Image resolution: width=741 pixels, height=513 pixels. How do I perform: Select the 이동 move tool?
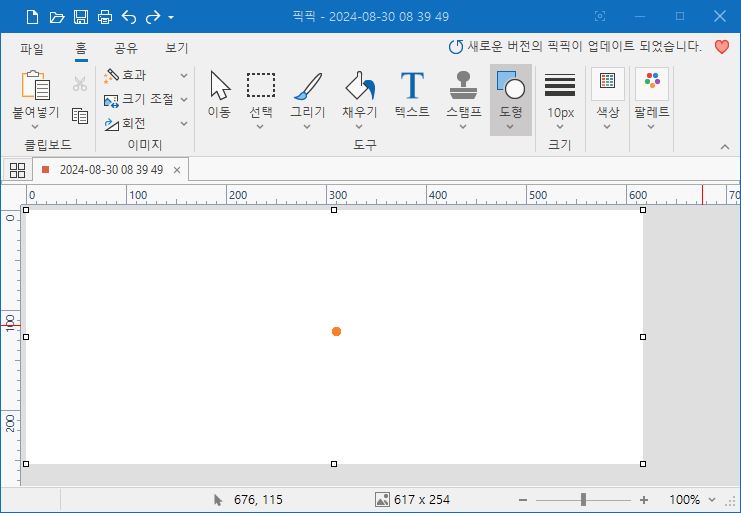[x=219, y=94]
